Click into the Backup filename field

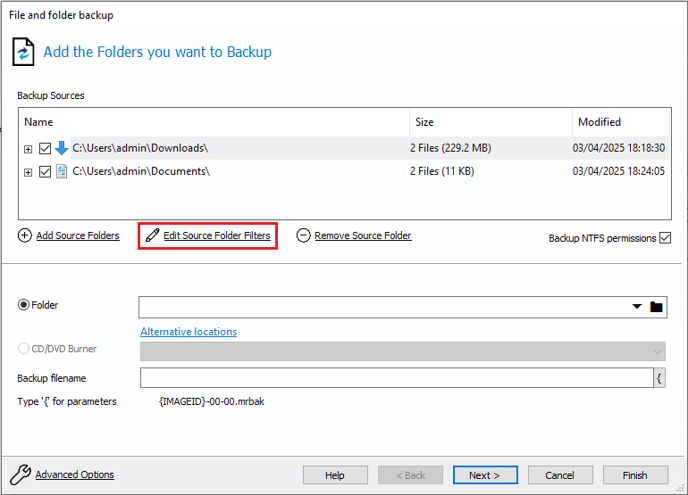pos(397,378)
